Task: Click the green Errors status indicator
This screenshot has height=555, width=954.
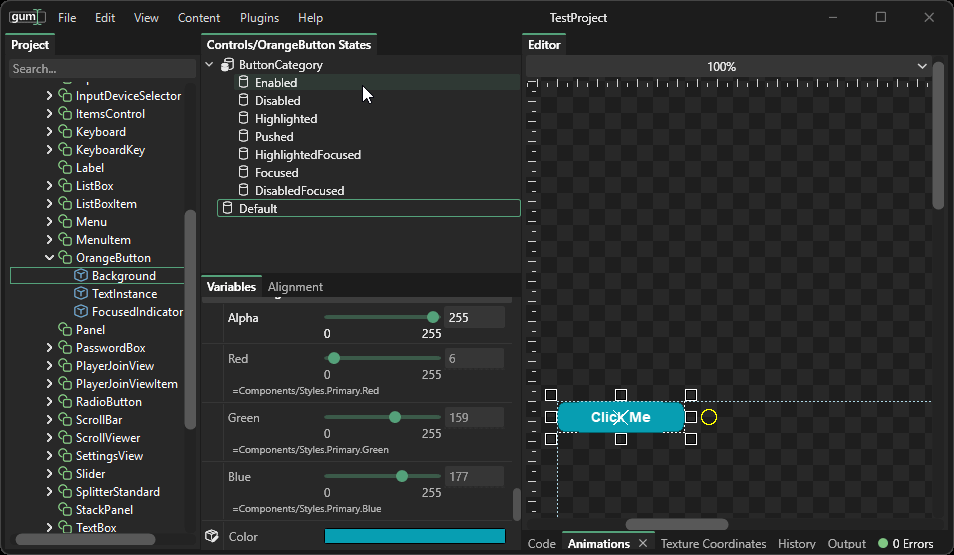Action: coord(883,544)
